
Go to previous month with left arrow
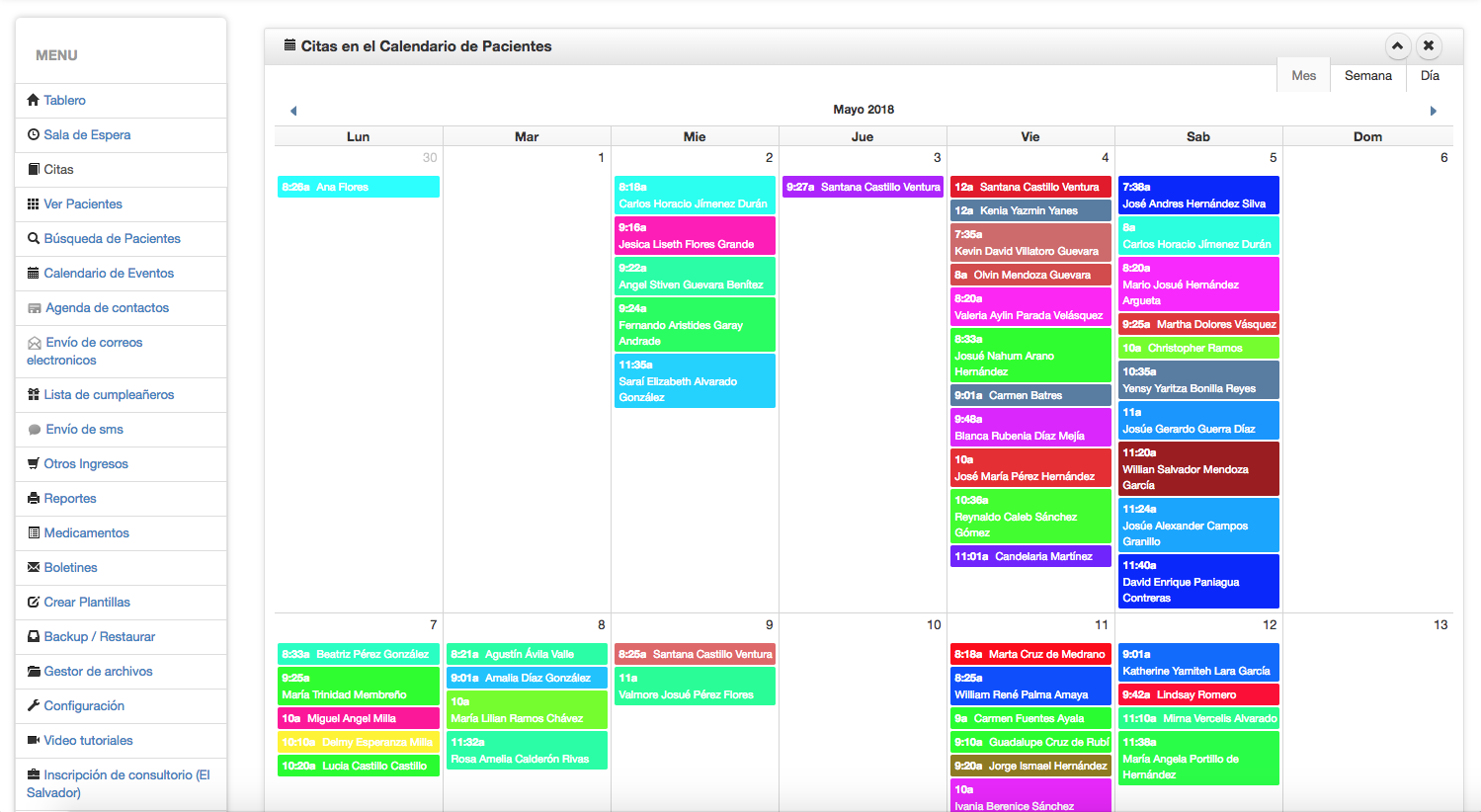[x=293, y=111]
